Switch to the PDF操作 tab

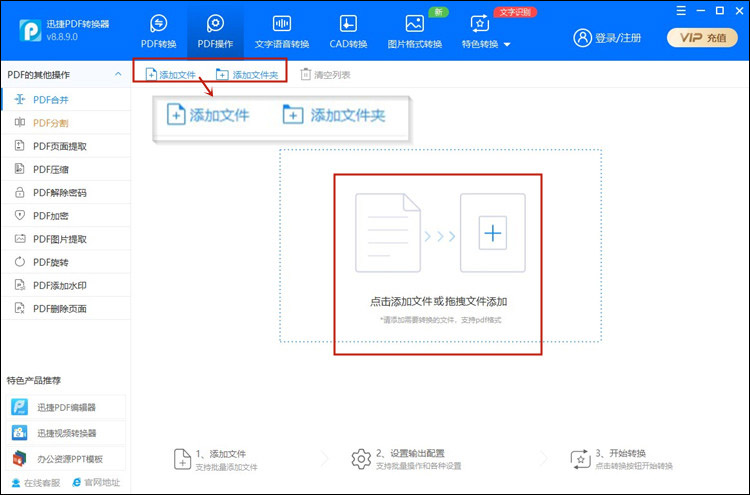point(215,32)
